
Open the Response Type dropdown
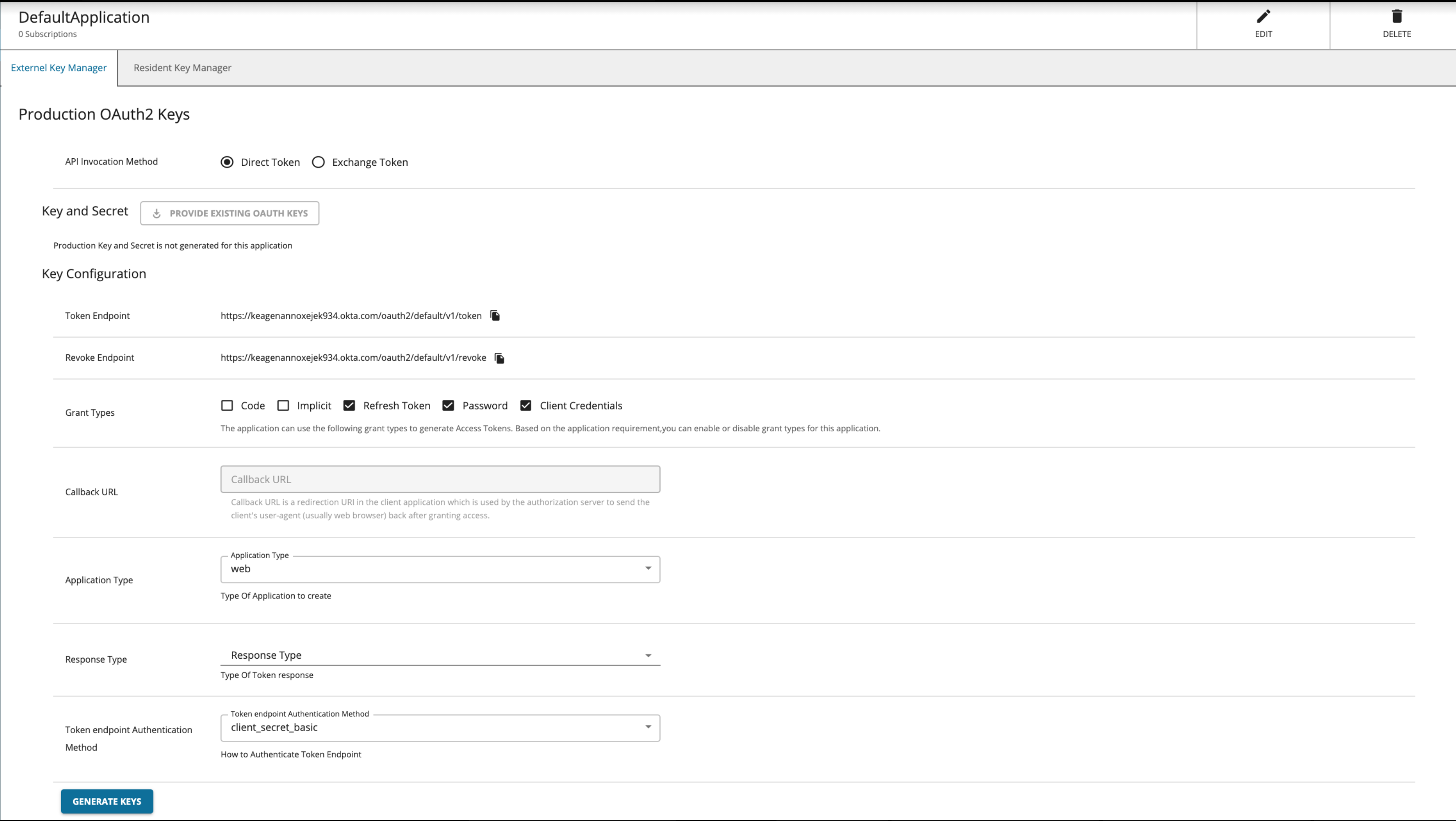pyautogui.click(x=648, y=655)
